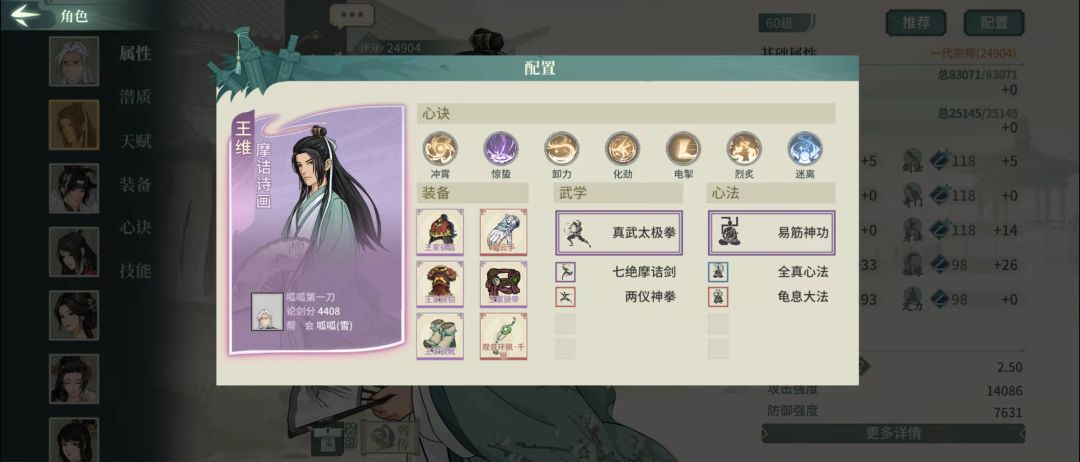Screen dimensions: 1080x462
Task: Select the white-haired character portrait thumbnail
Action: click(x=74, y=61)
